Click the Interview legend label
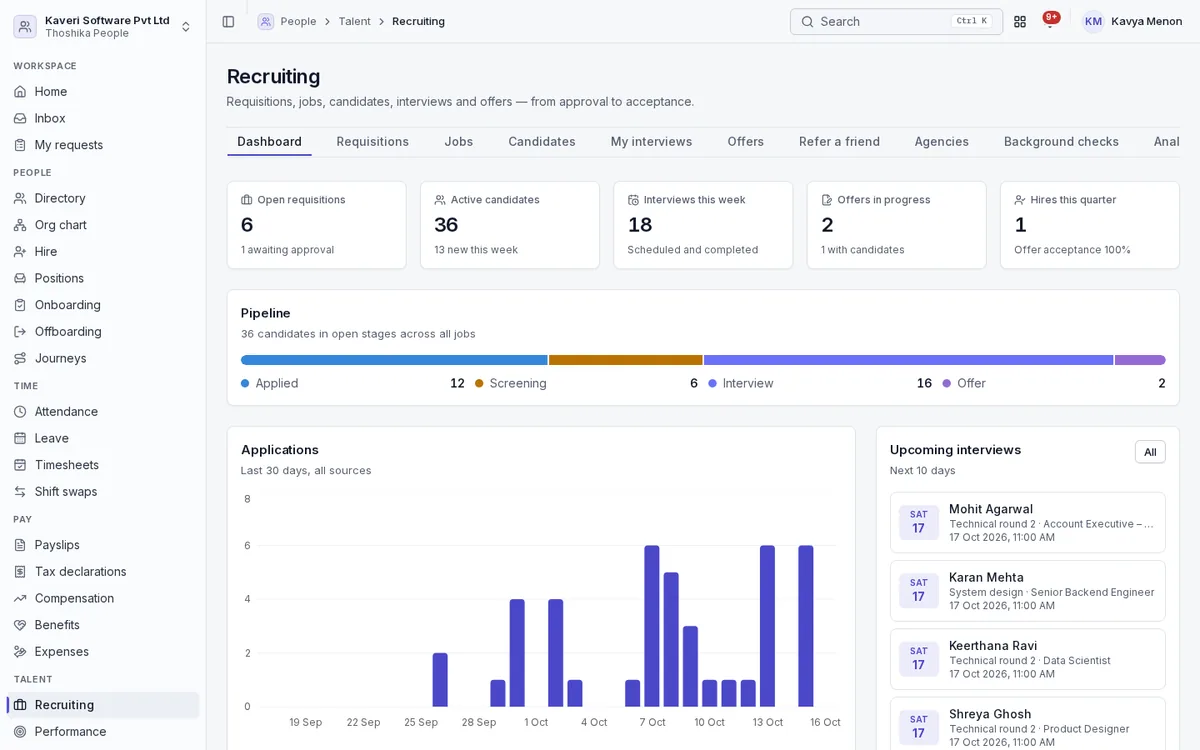This screenshot has height=750, width=1200. click(x=748, y=383)
